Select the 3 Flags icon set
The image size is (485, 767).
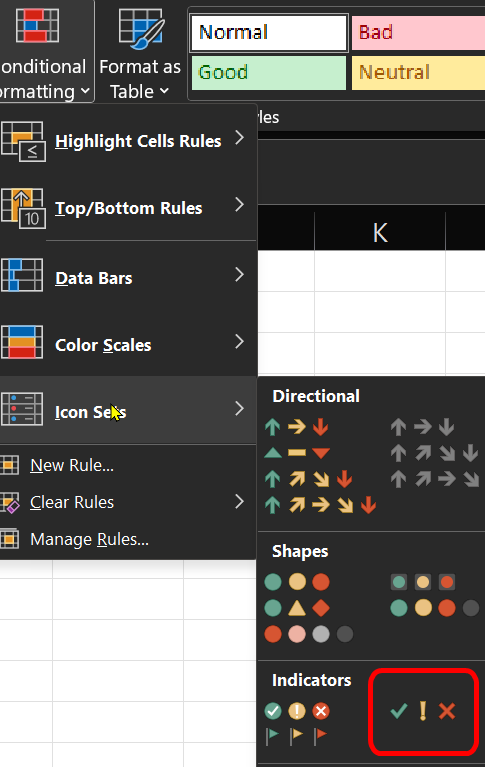(x=296, y=735)
